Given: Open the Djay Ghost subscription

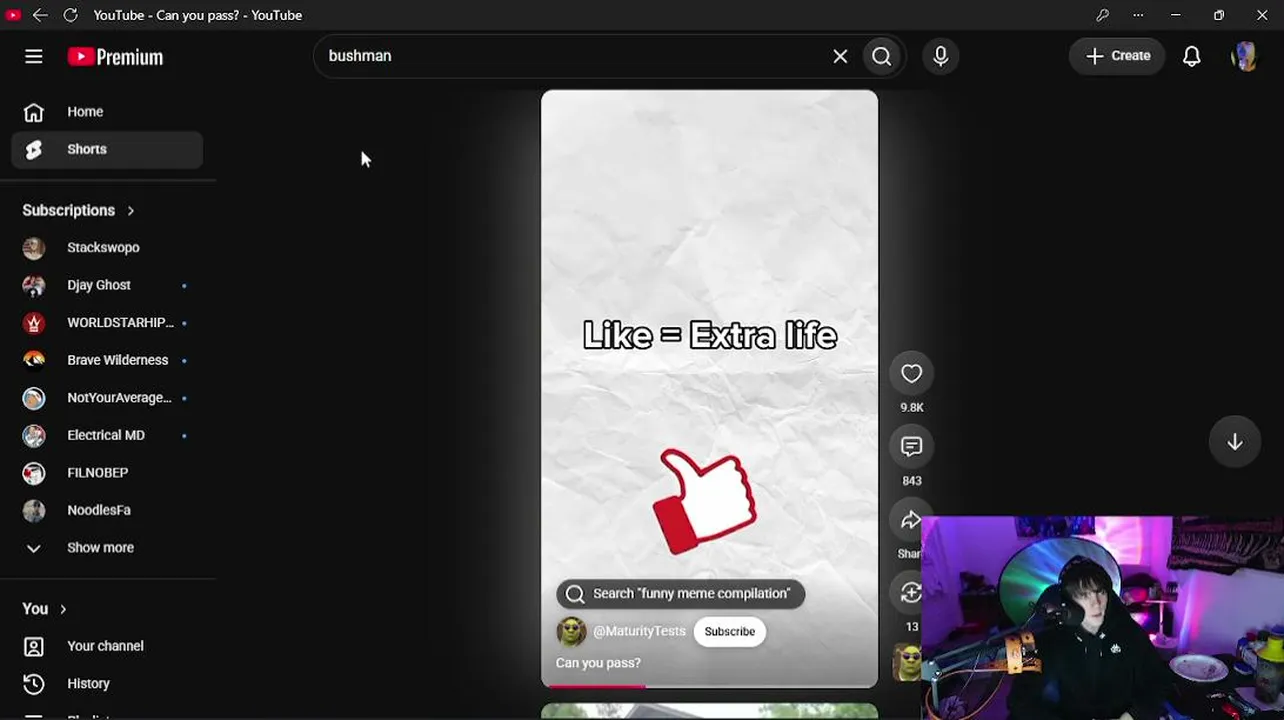Looking at the screenshot, I should [x=107, y=285].
